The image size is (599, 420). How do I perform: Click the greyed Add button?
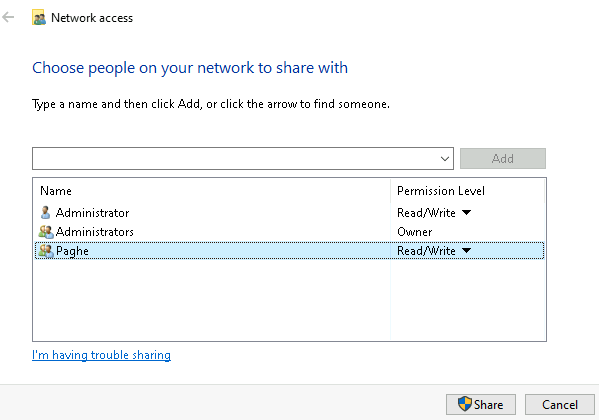[x=503, y=159]
